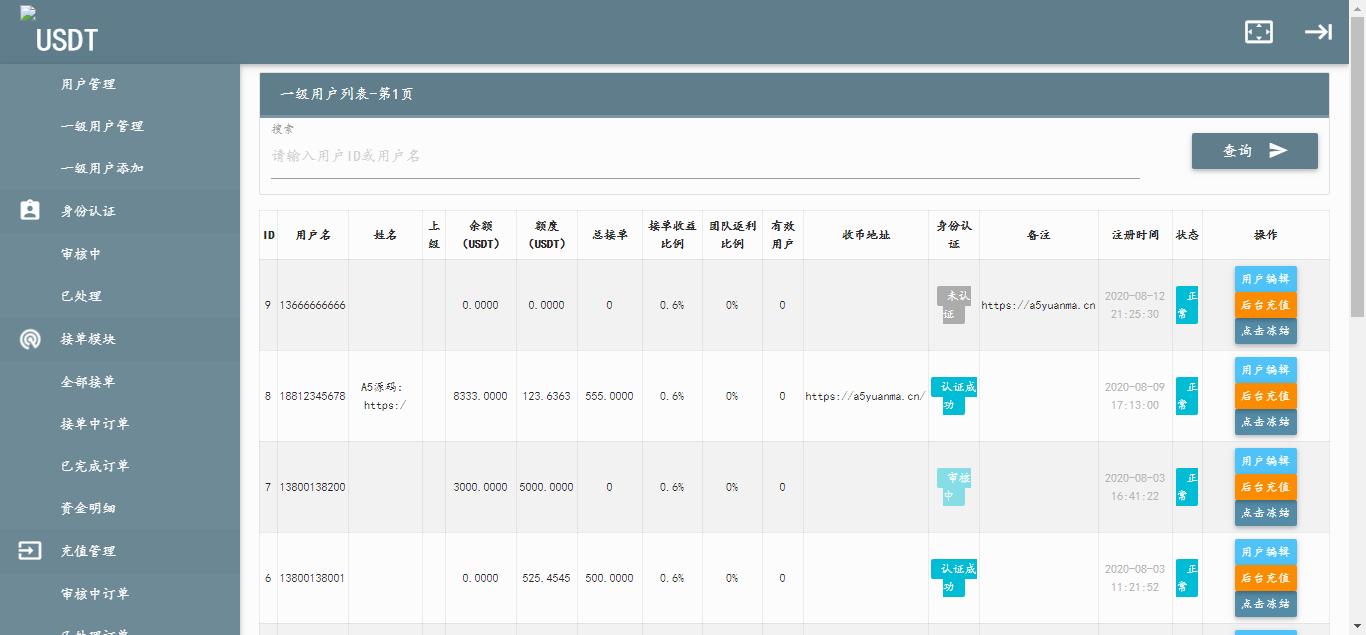Go to 资金明细 page
The height and width of the screenshot is (635, 1366).
(x=88, y=509)
